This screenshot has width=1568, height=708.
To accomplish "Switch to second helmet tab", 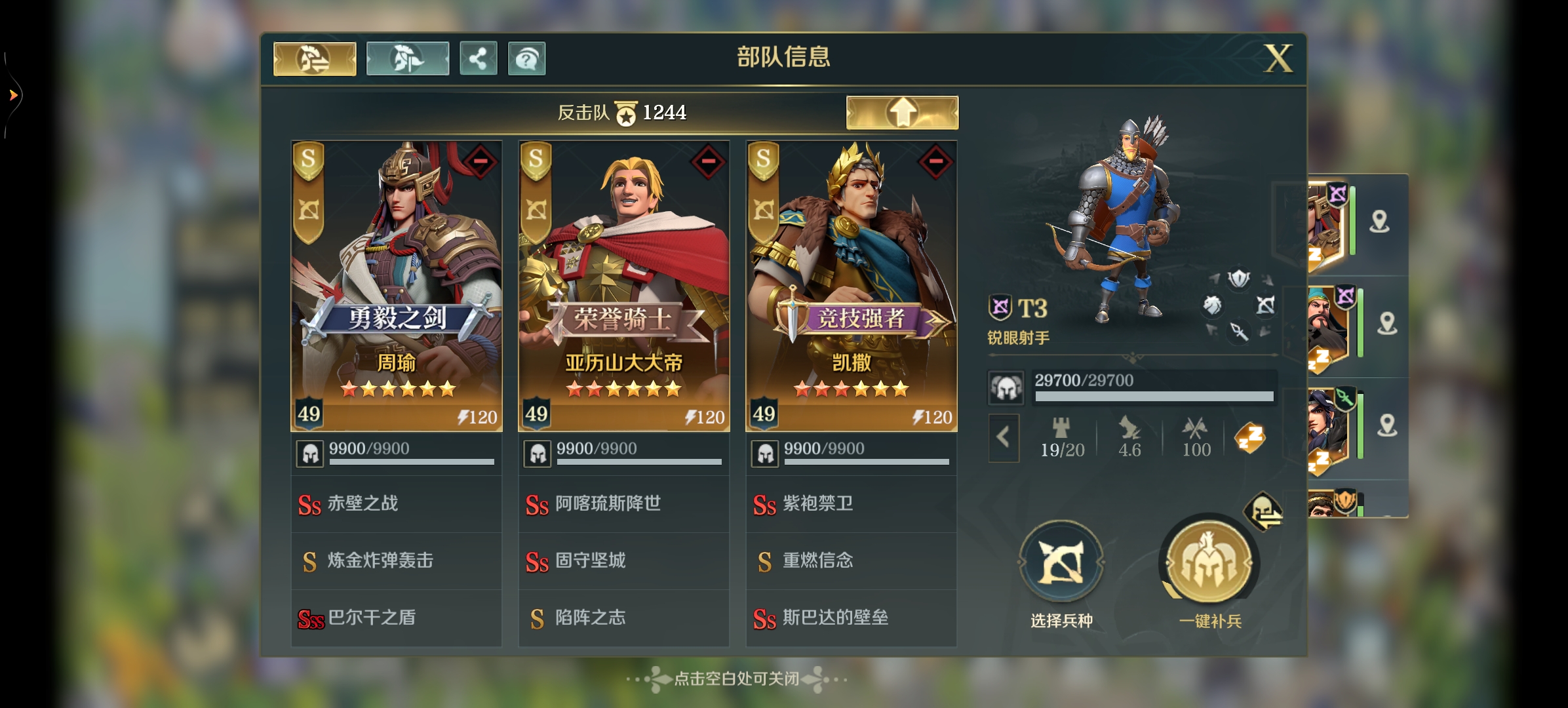I will tap(407, 59).
